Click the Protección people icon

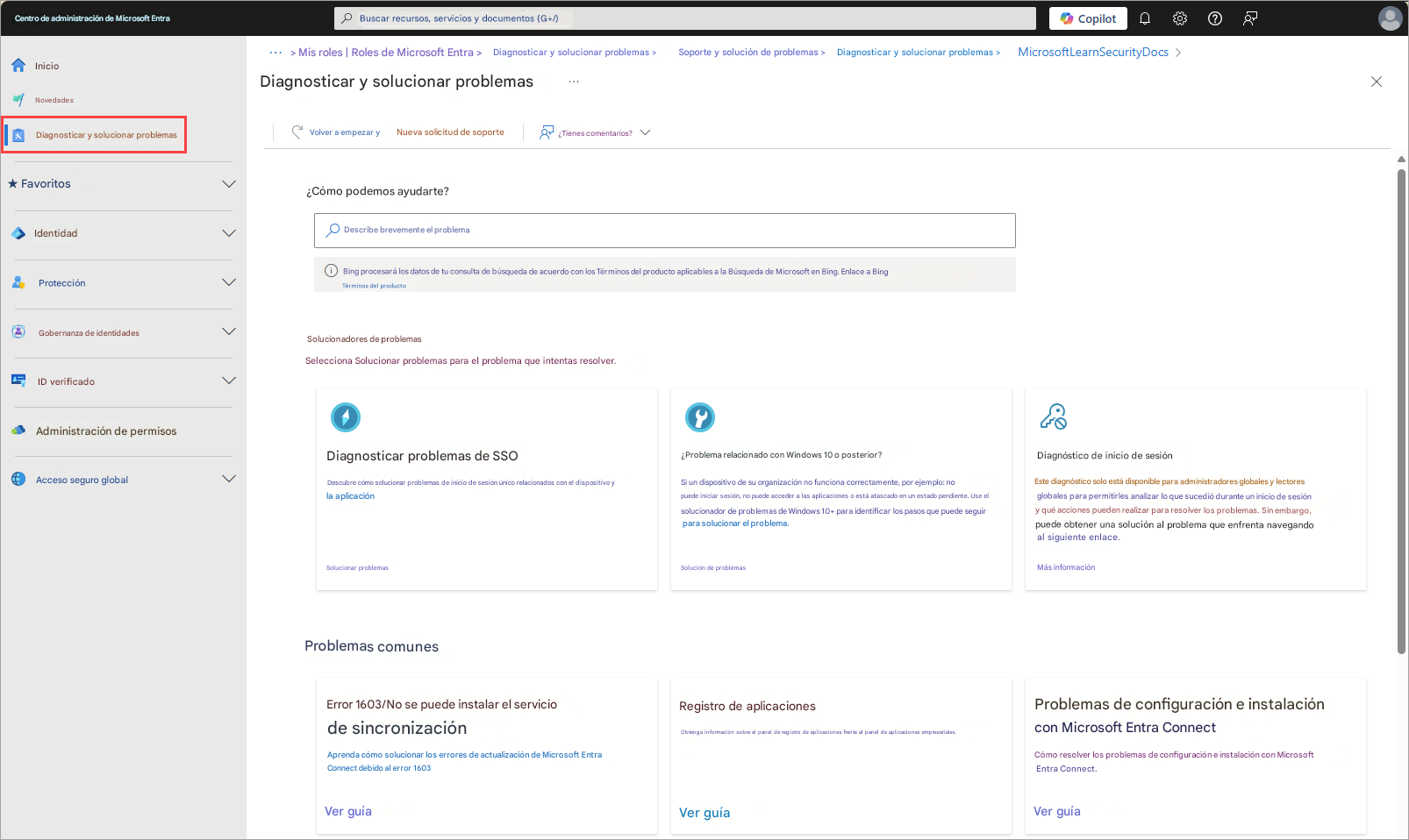pos(18,282)
